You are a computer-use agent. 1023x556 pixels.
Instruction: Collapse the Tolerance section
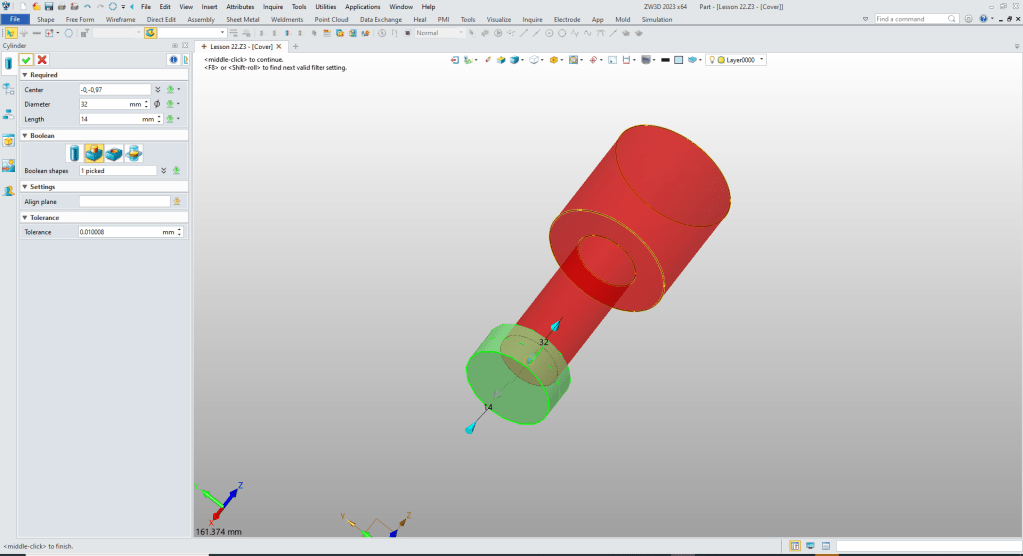coord(24,217)
